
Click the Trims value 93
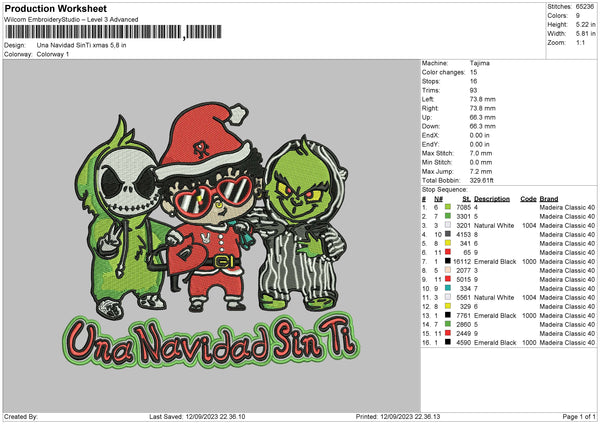click(x=473, y=90)
